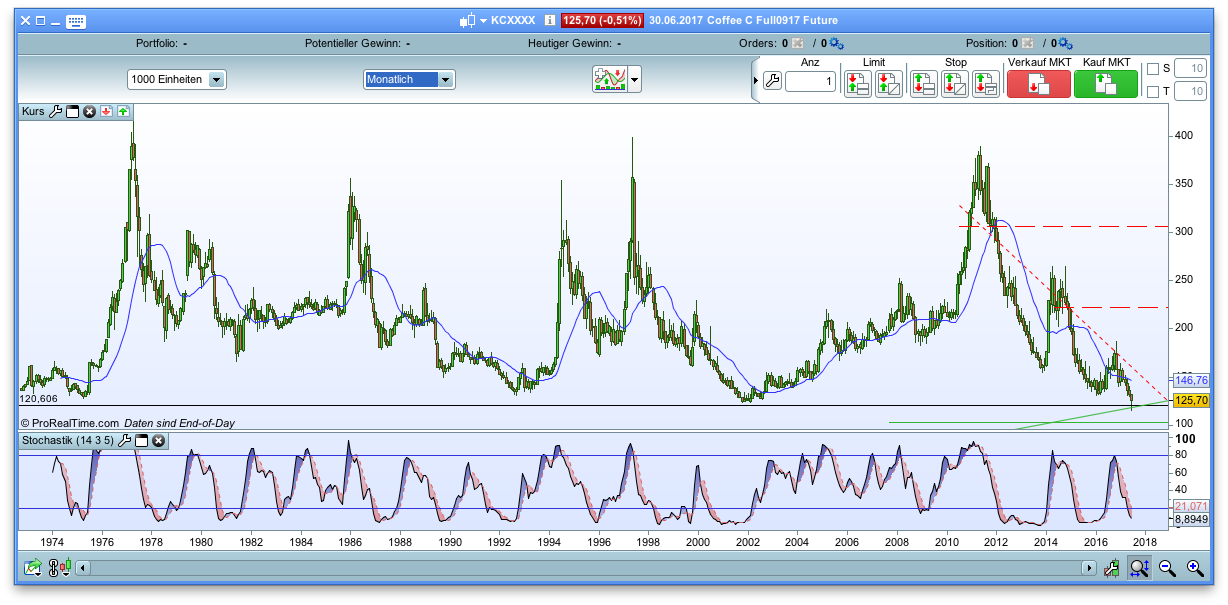The image size is (1228, 605).
Task: Click the left arrow of the time scrollbar
Action: (x=83, y=567)
